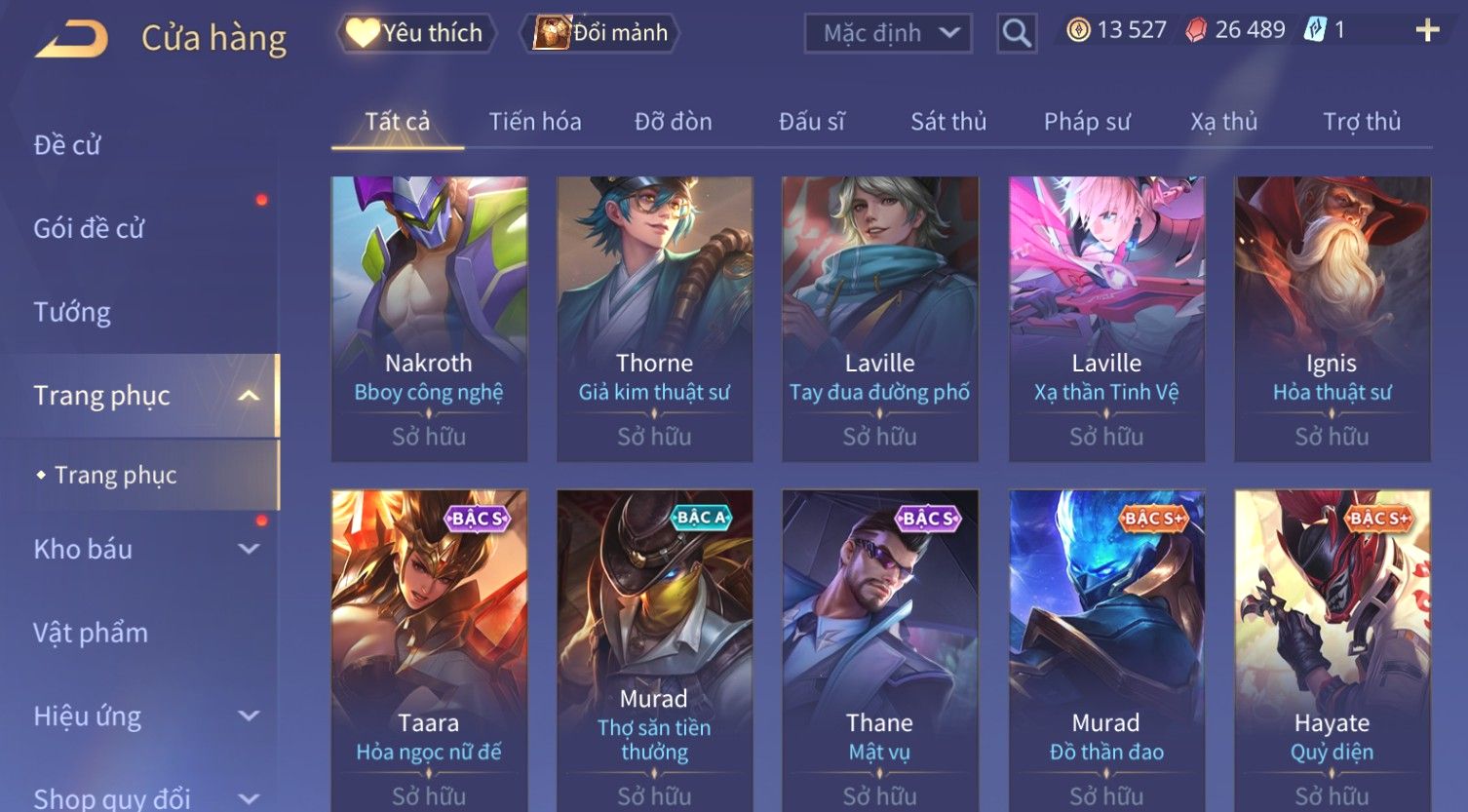Image resolution: width=1468 pixels, height=812 pixels.
Task: Open Yêu thích heart favorites
Action: point(416,33)
